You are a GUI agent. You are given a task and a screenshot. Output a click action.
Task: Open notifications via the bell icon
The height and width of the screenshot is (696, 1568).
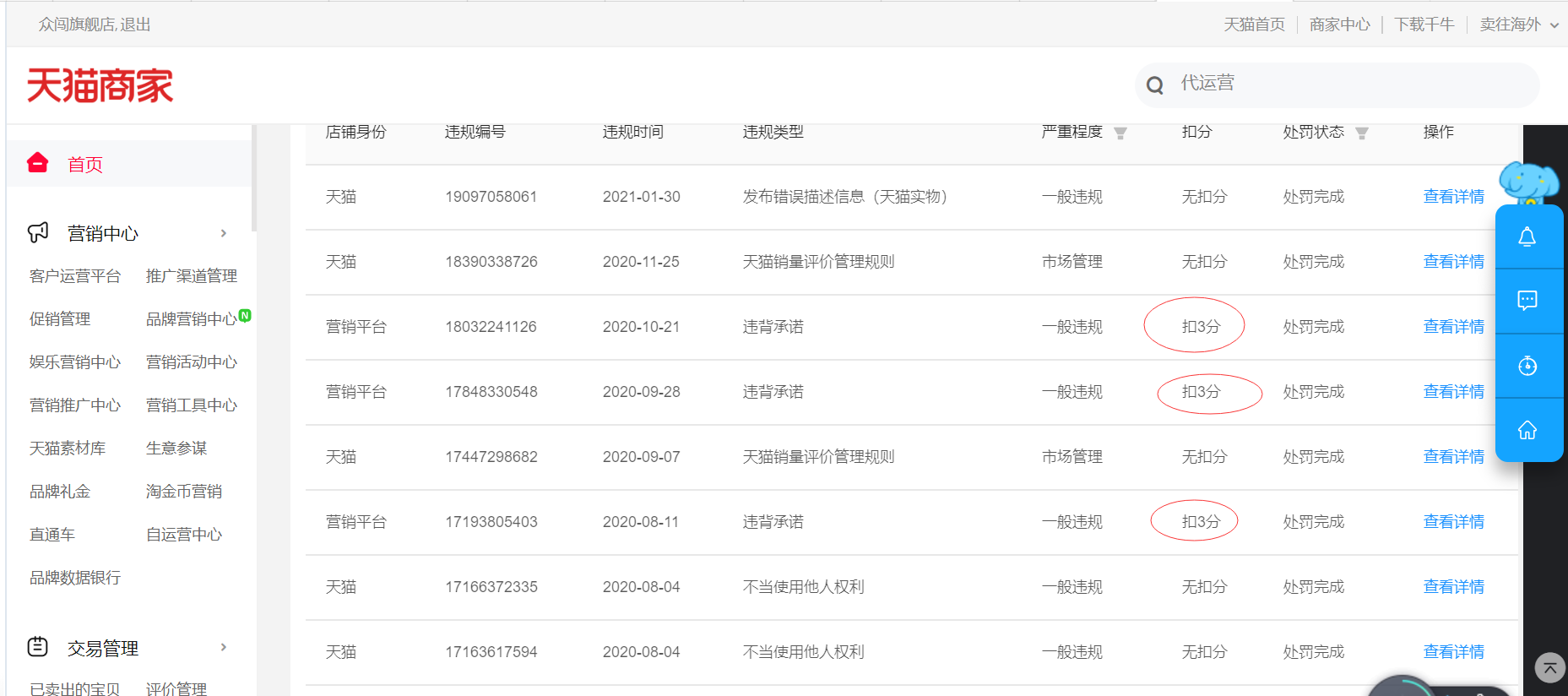[x=1527, y=237]
